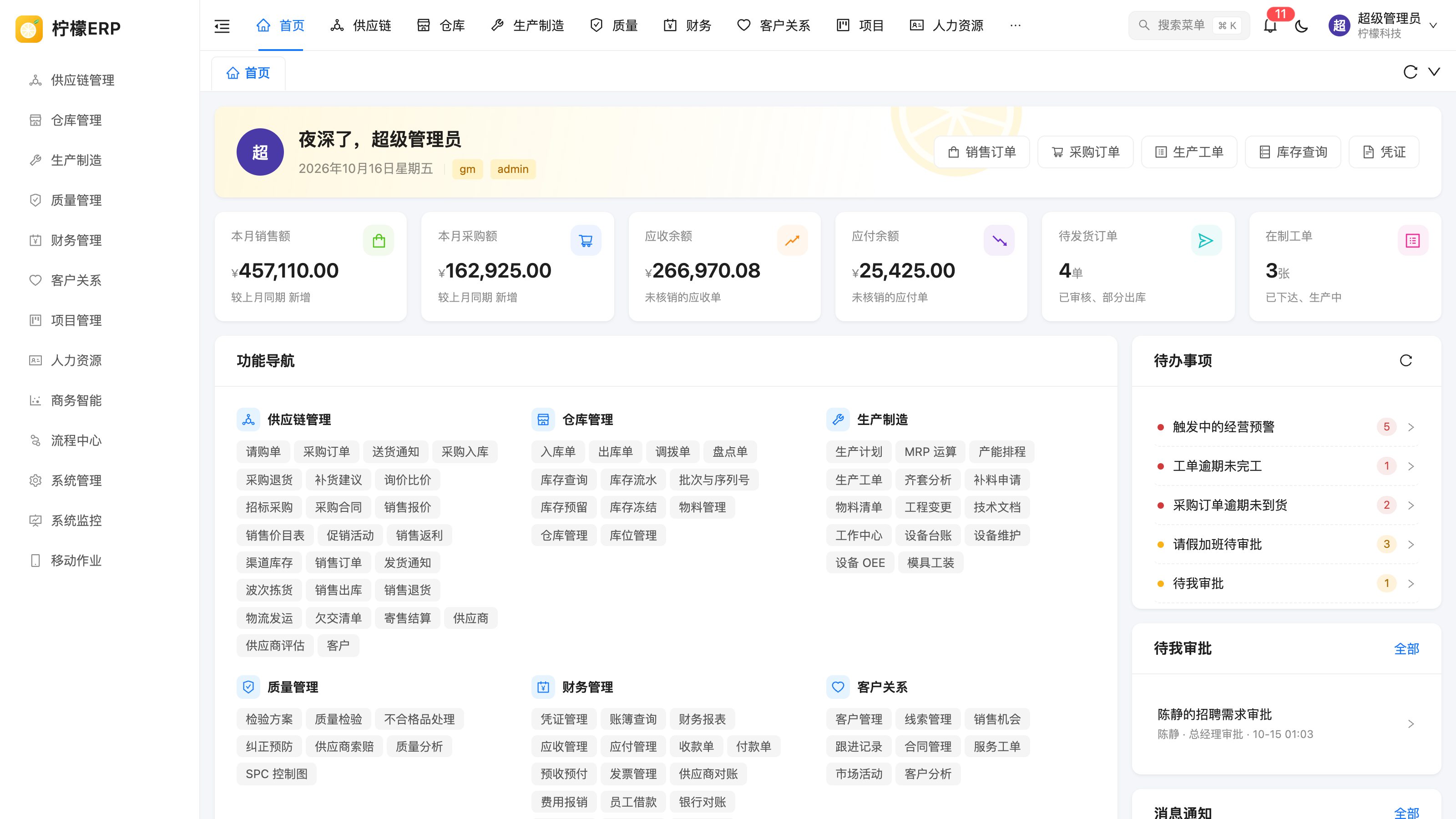Open the SPC 控制图 shortcut
This screenshot has width=1456, height=819.
(x=276, y=774)
